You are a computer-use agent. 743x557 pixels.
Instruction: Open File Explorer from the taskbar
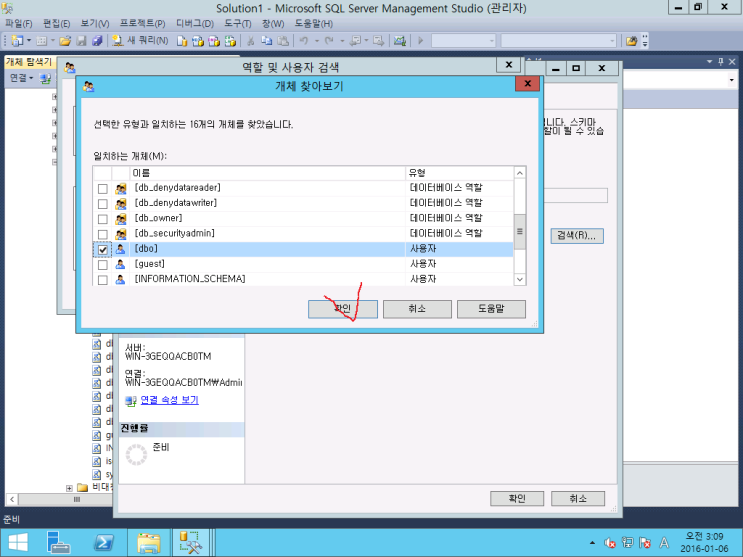(149, 542)
